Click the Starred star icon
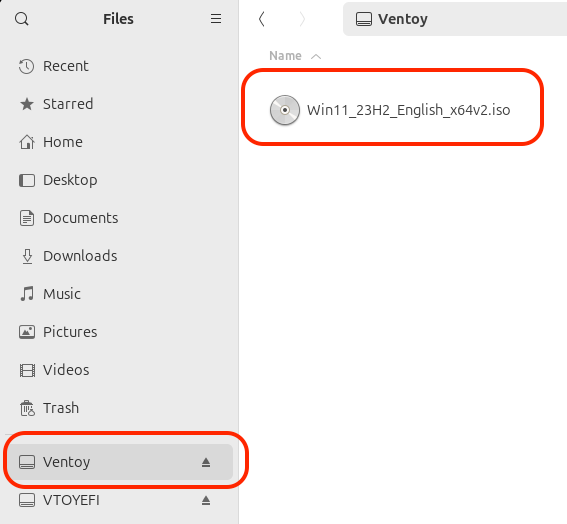Screen dimensions: 567x524 (27, 104)
